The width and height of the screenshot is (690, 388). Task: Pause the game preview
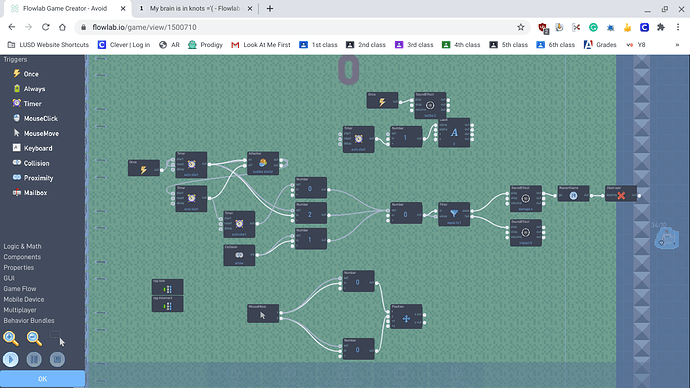34,359
